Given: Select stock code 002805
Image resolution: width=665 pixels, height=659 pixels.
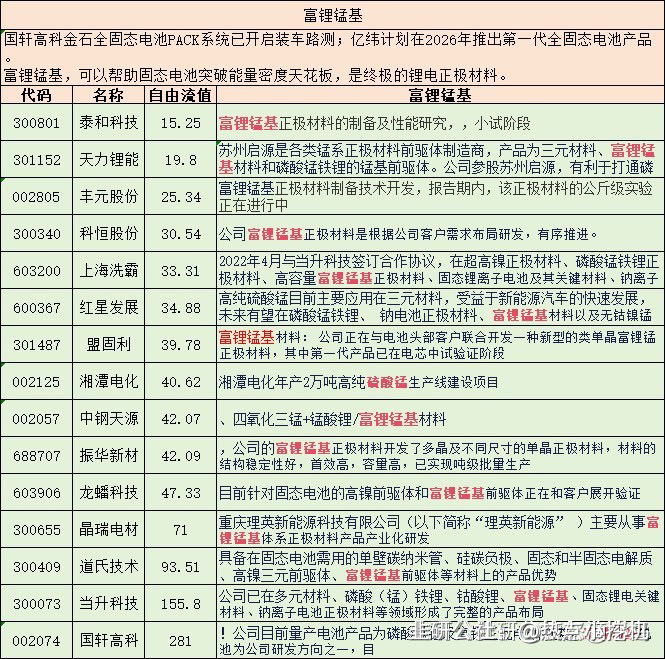Looking at the screenshot, I should [36, 197].
